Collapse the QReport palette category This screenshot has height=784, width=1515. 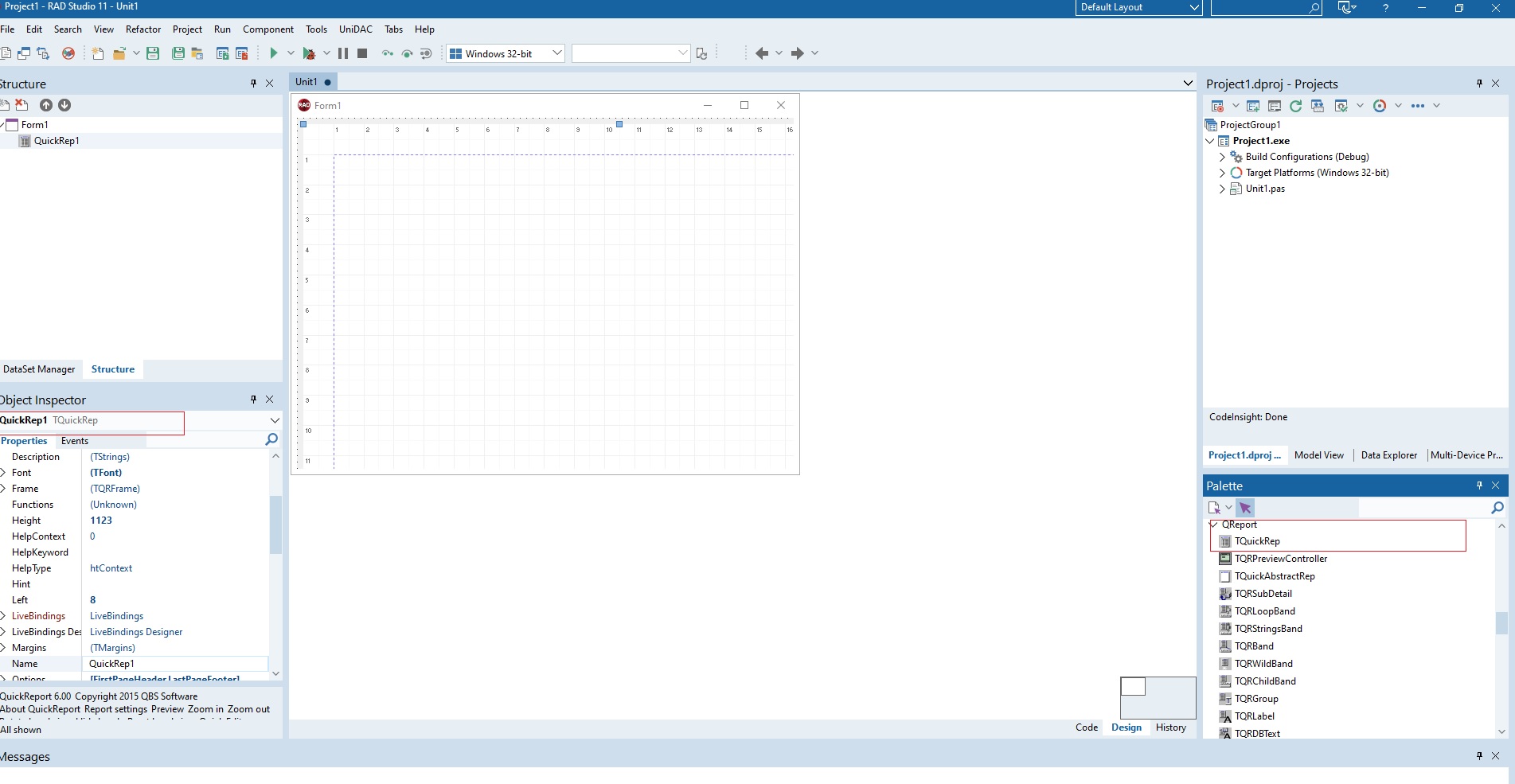tap(1213, 525)
